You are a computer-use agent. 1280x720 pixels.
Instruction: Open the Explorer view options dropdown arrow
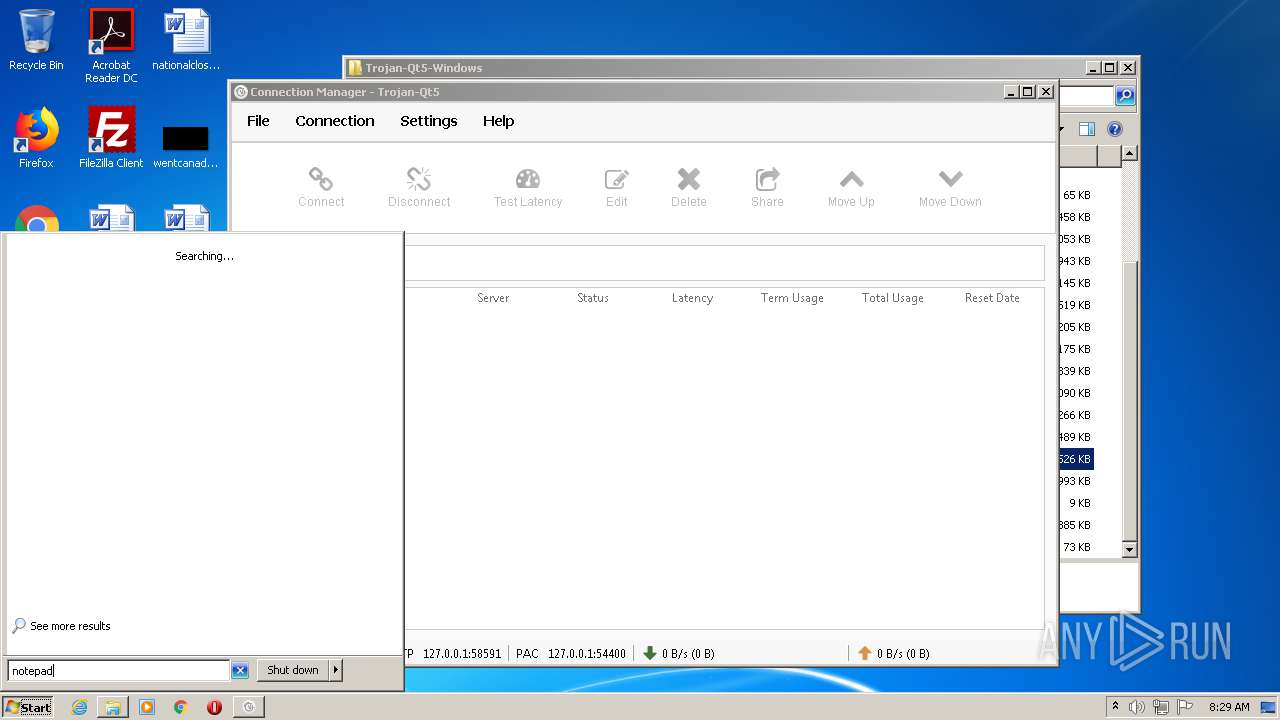[x=1060, y=129]
